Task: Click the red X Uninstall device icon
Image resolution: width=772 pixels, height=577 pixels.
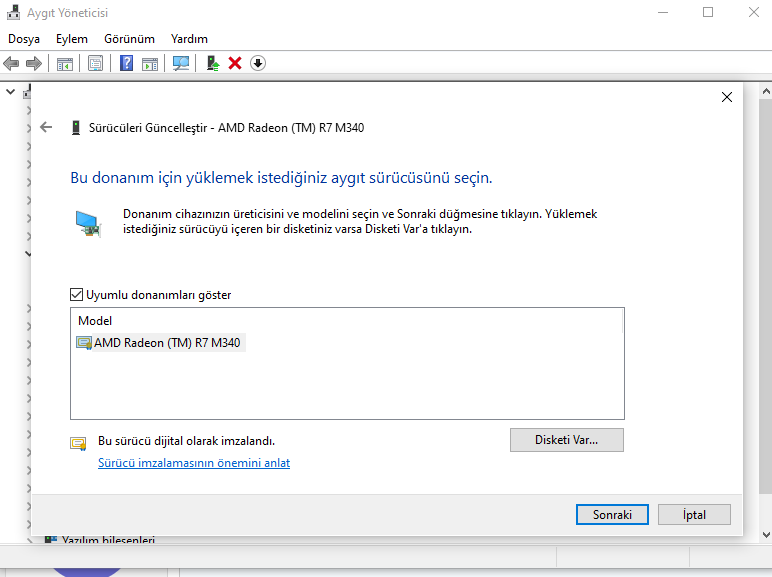Action: click(235, 63)
